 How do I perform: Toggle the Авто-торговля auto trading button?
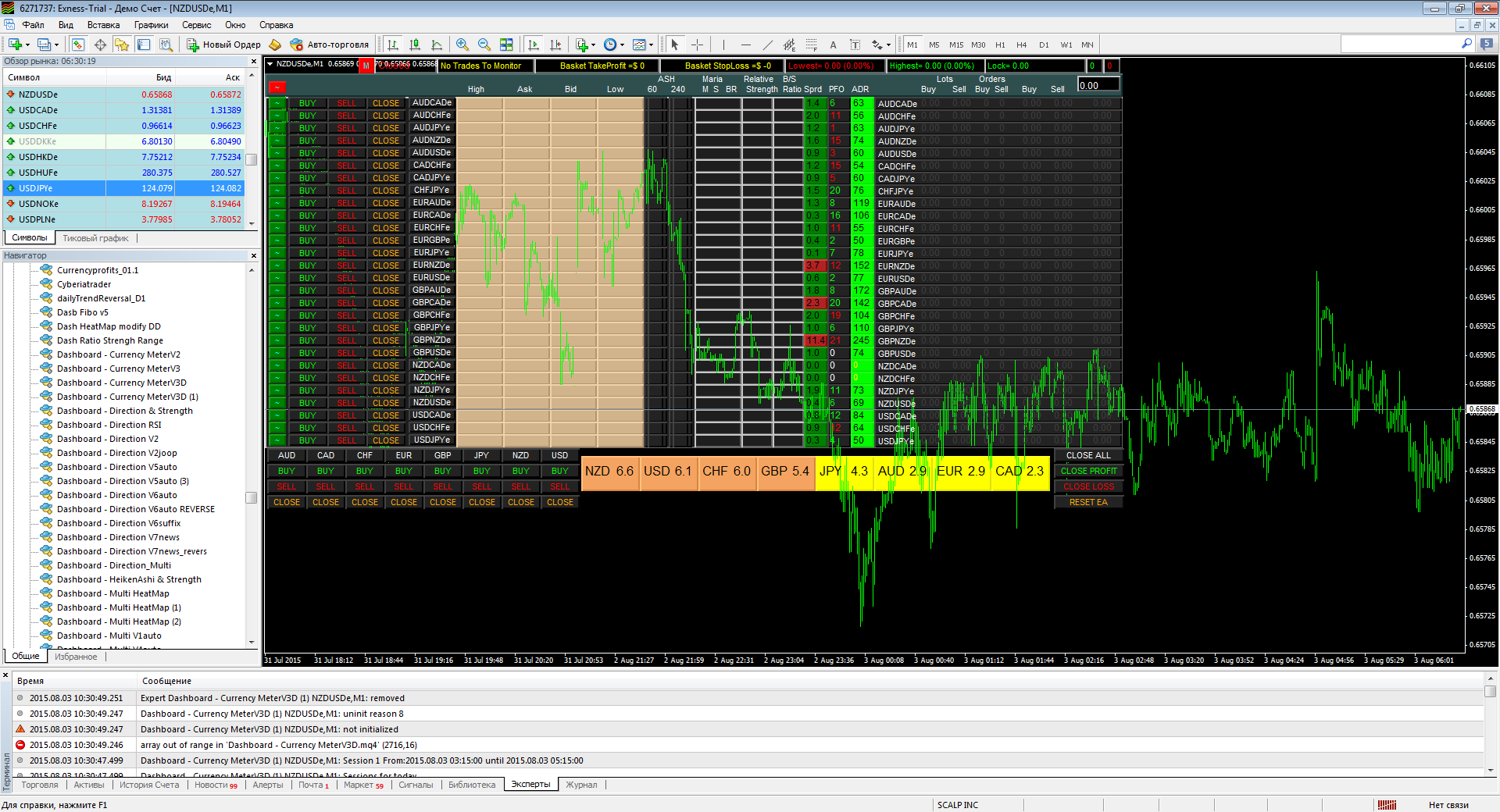(329, 45)
